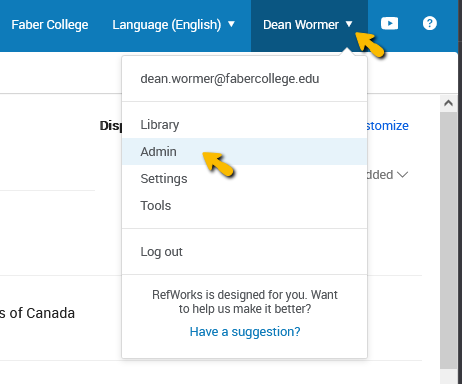Open the Dean Wormer user menu
The width and height of the screenshot is (462, 384).
tap(309, 25)
